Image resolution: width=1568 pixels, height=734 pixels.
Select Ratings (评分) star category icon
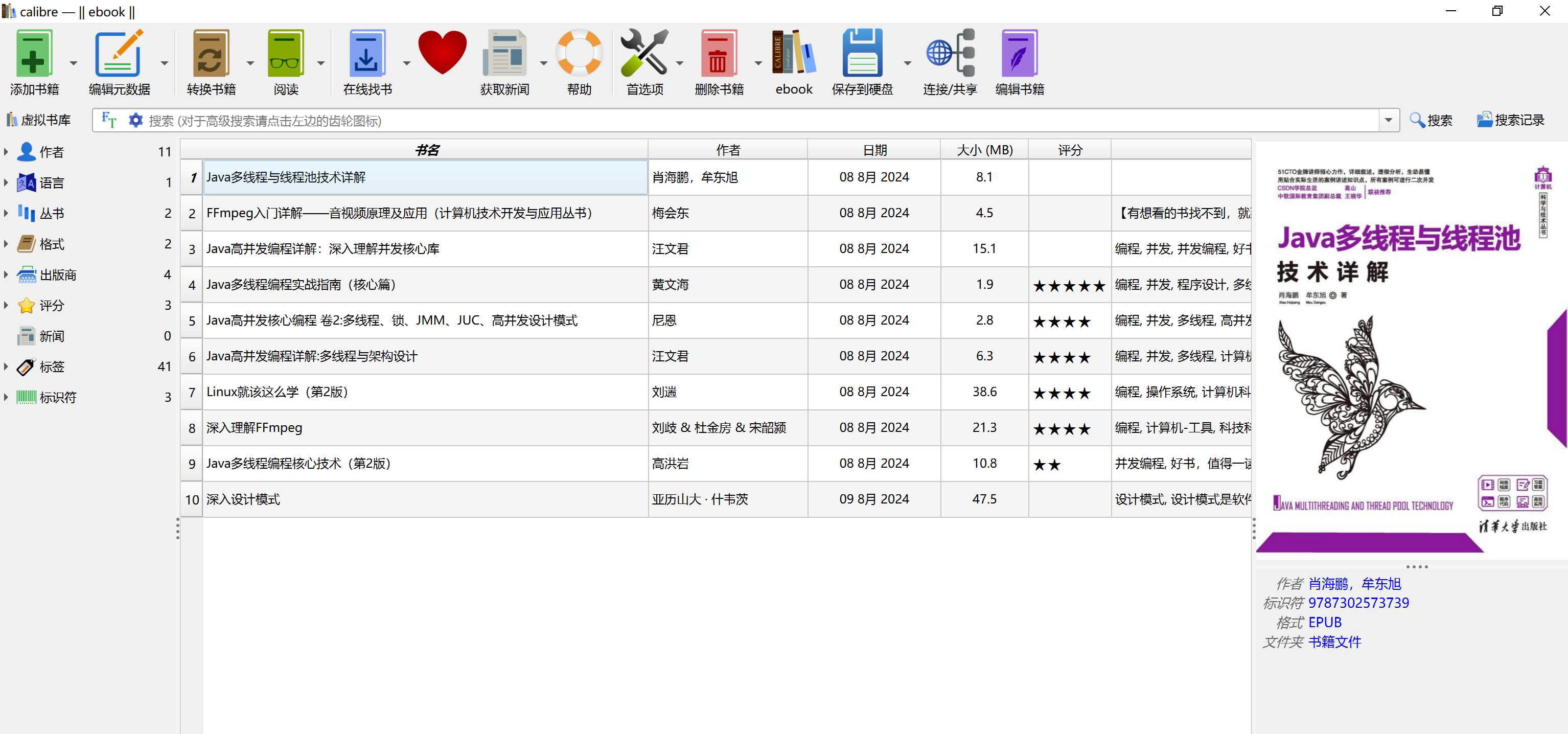pos(26,305)
